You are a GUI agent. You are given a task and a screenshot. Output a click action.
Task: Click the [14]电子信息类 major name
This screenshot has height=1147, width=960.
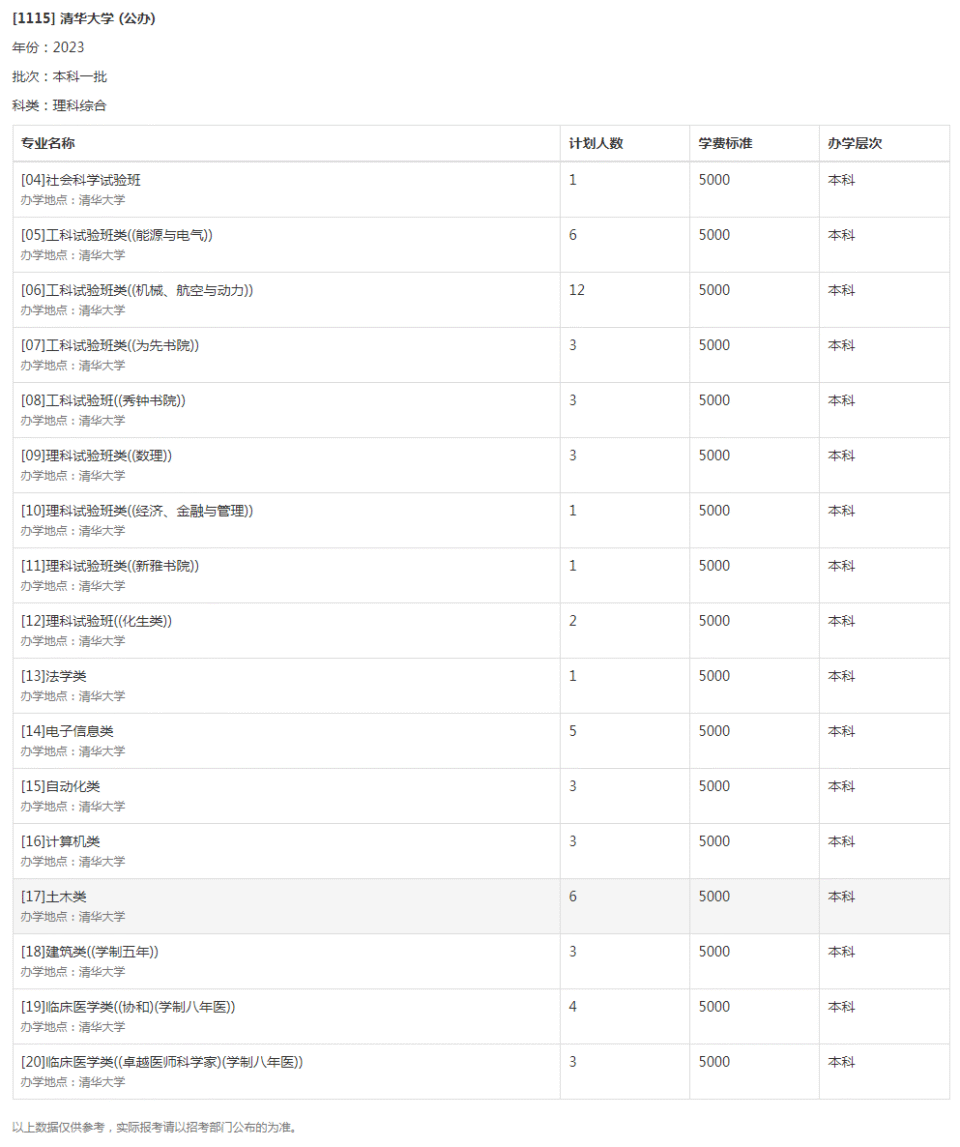tap(68, 731)
